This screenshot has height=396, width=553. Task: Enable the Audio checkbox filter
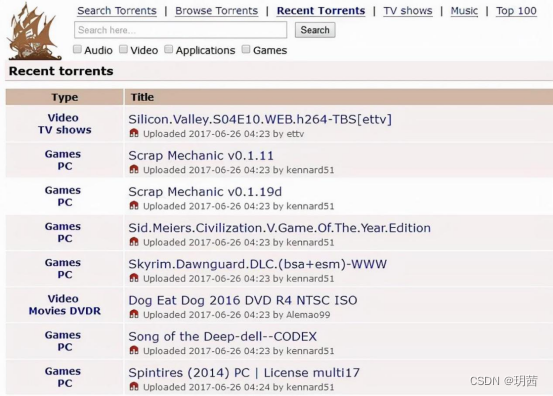[77, 49]
